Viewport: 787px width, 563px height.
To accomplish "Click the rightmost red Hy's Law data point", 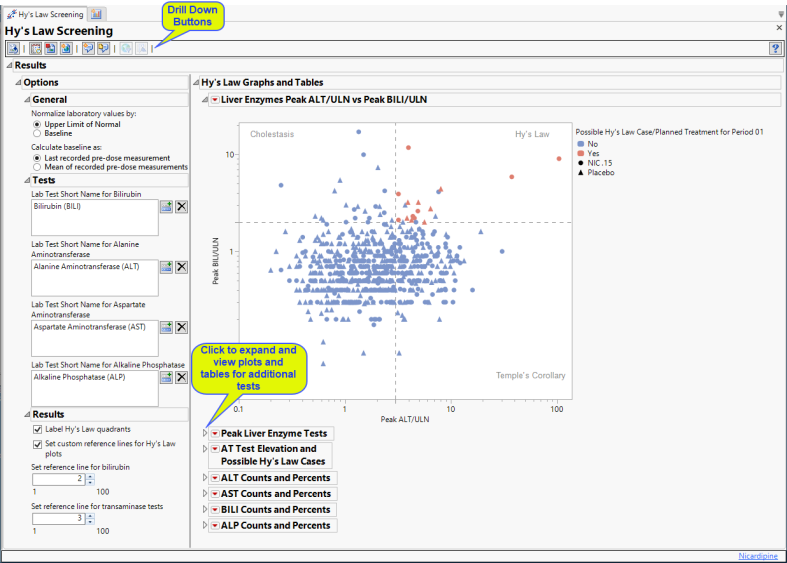I will tap(559, 159).
